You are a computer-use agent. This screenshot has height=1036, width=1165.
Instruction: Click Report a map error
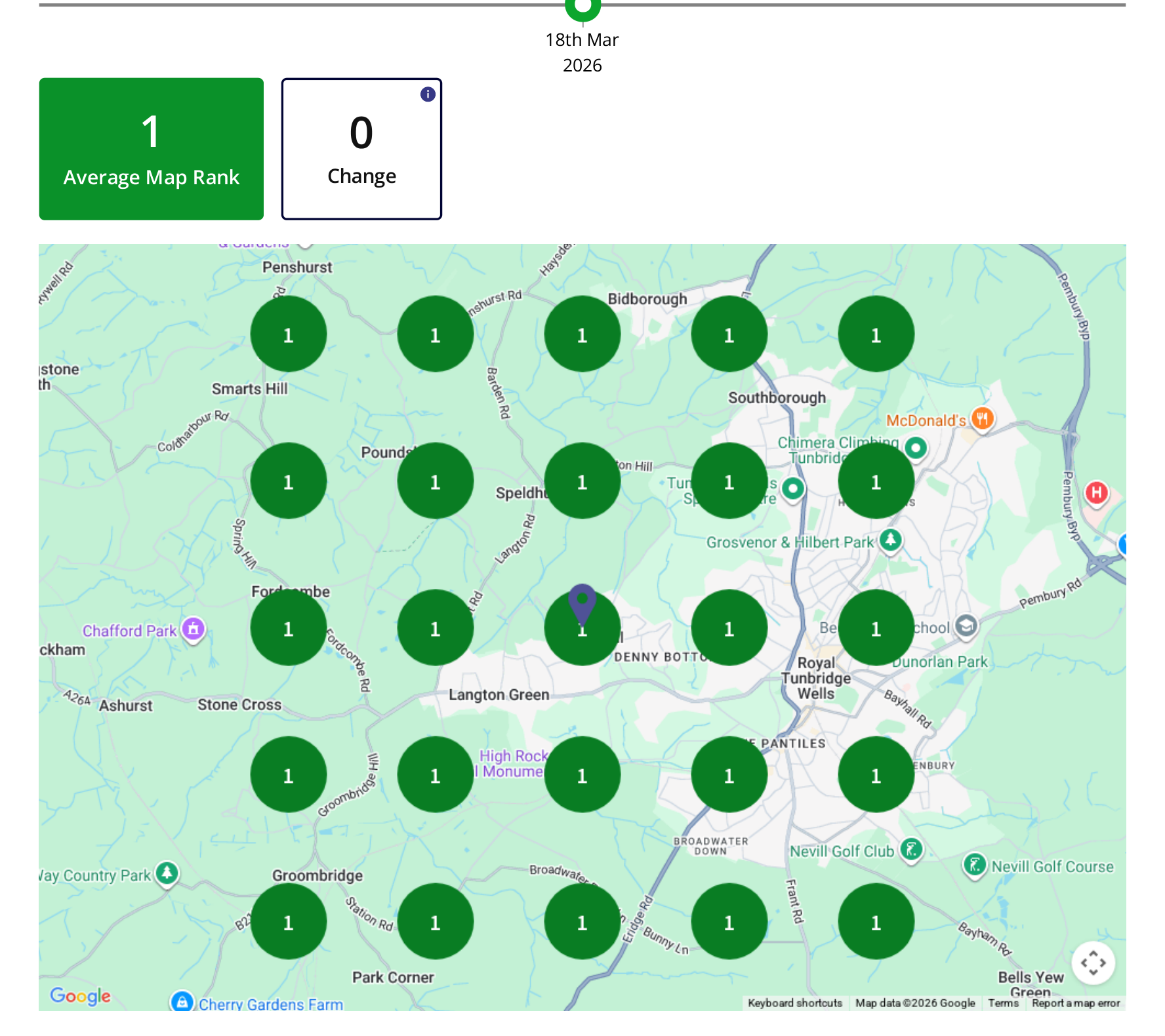[x=1076, y=1003]
